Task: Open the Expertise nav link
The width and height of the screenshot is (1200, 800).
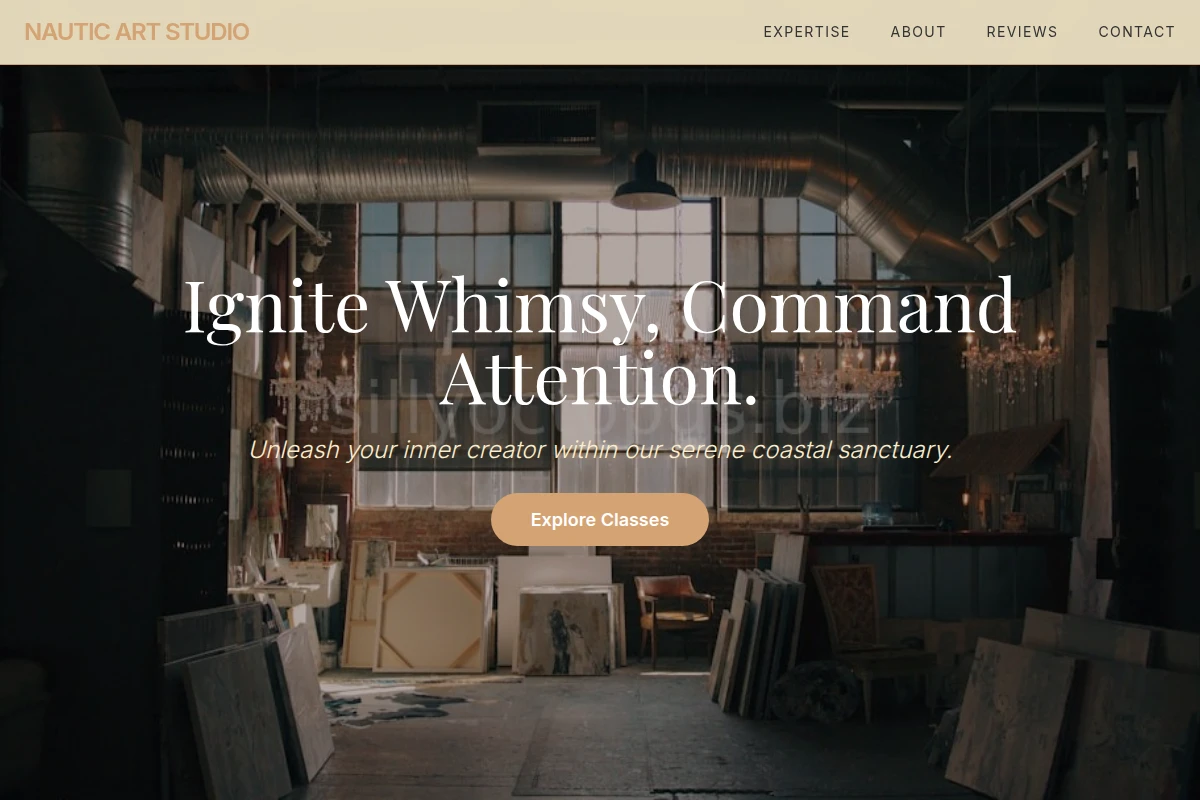Action: click(806, 32)
